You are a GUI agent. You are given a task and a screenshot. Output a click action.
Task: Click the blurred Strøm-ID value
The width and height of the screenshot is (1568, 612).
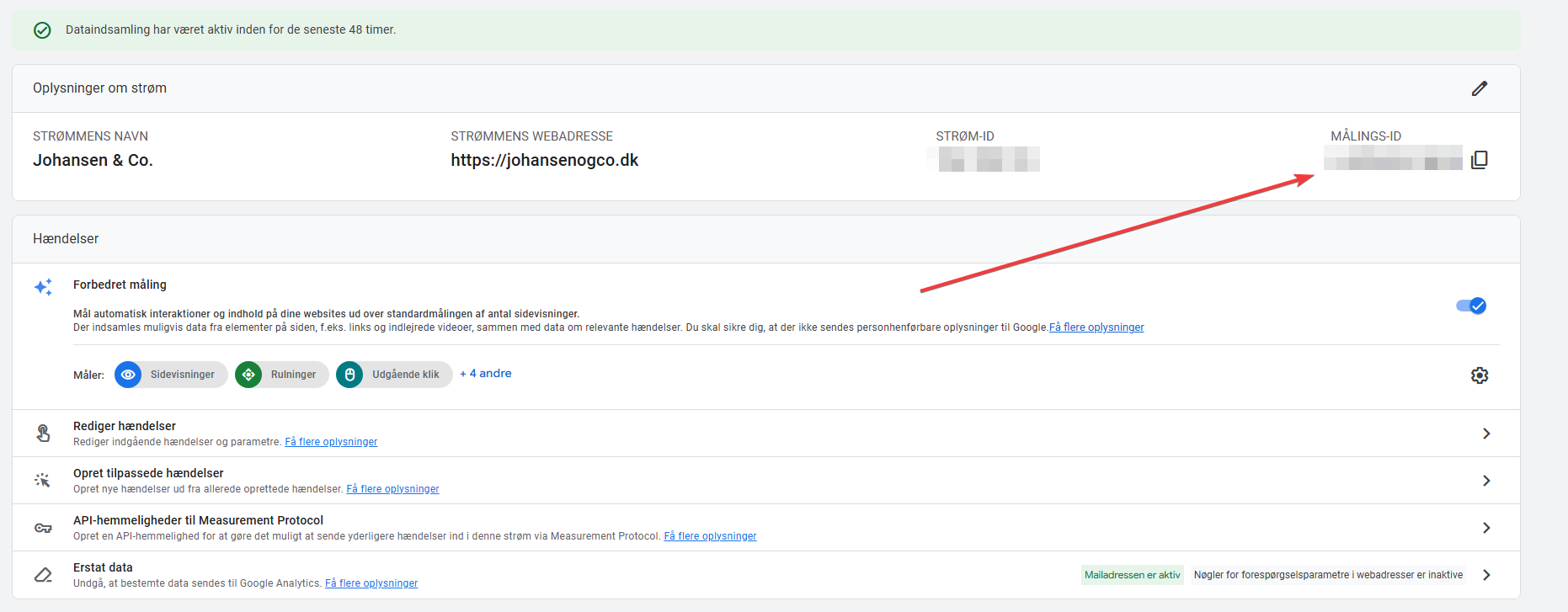[x=984, y=159]
